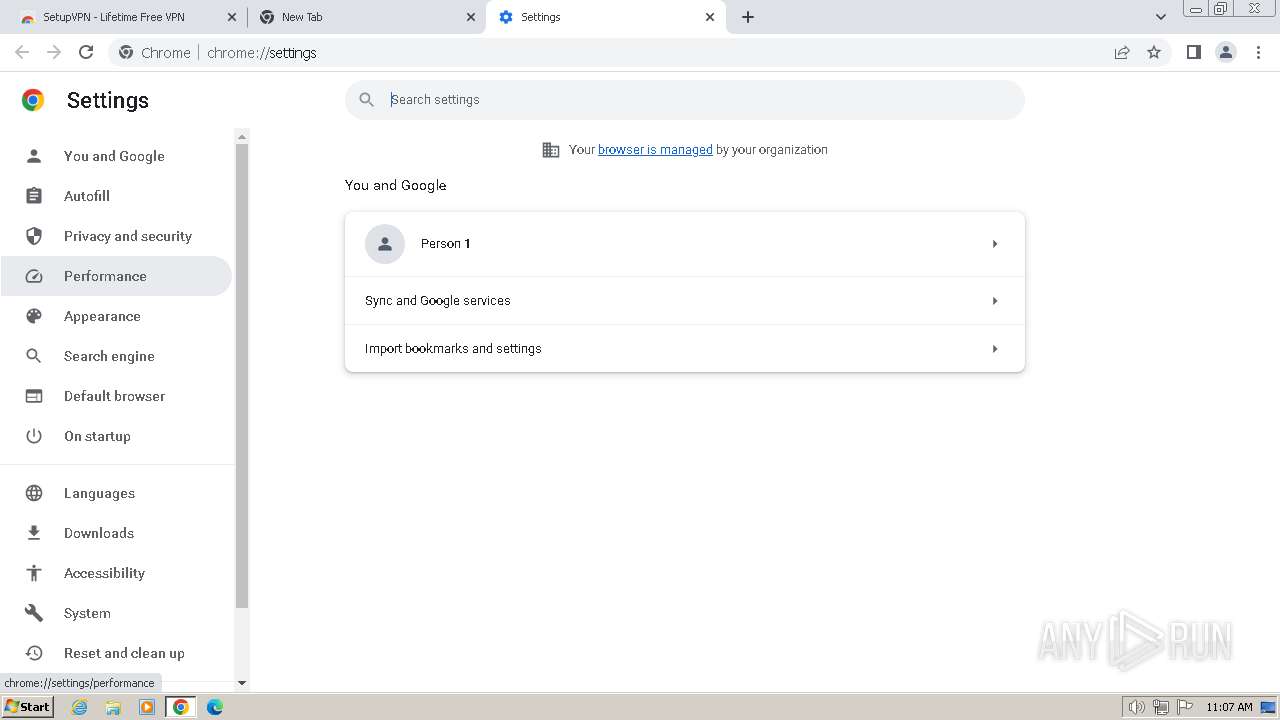This screenshot has height=720, width=1280.
Task: Open Microsoft Edge from the taskbar
Action: click(214, 707)
